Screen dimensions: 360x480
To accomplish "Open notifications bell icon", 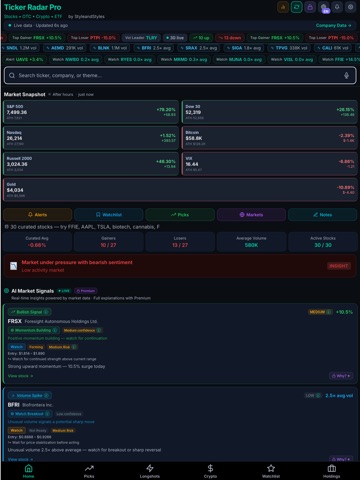I will (x=337, y=7).
